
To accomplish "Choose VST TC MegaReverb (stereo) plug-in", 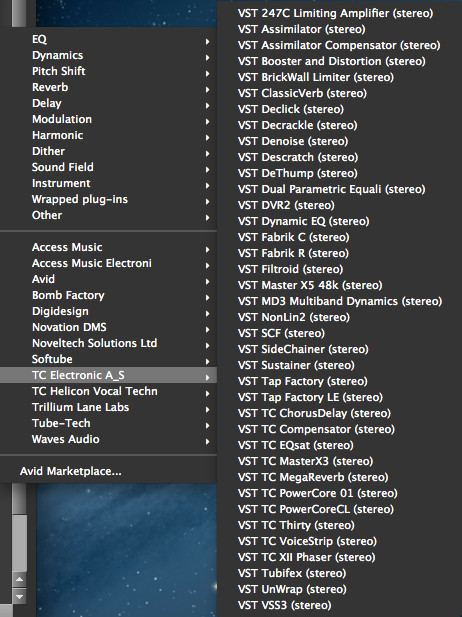I will pyautogui.click(x=313, y=477).
